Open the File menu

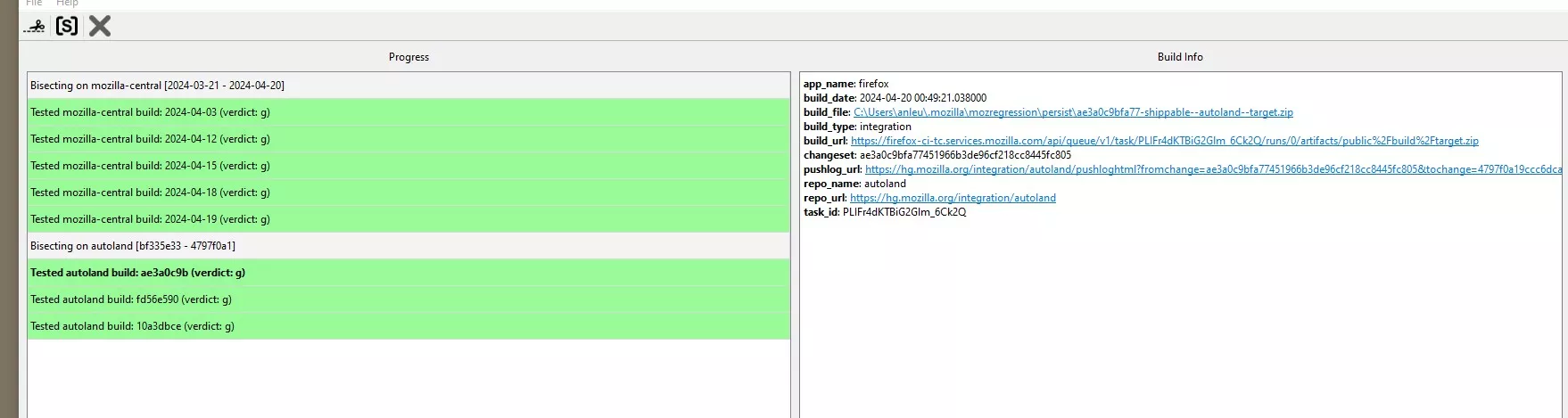point(34,3)
